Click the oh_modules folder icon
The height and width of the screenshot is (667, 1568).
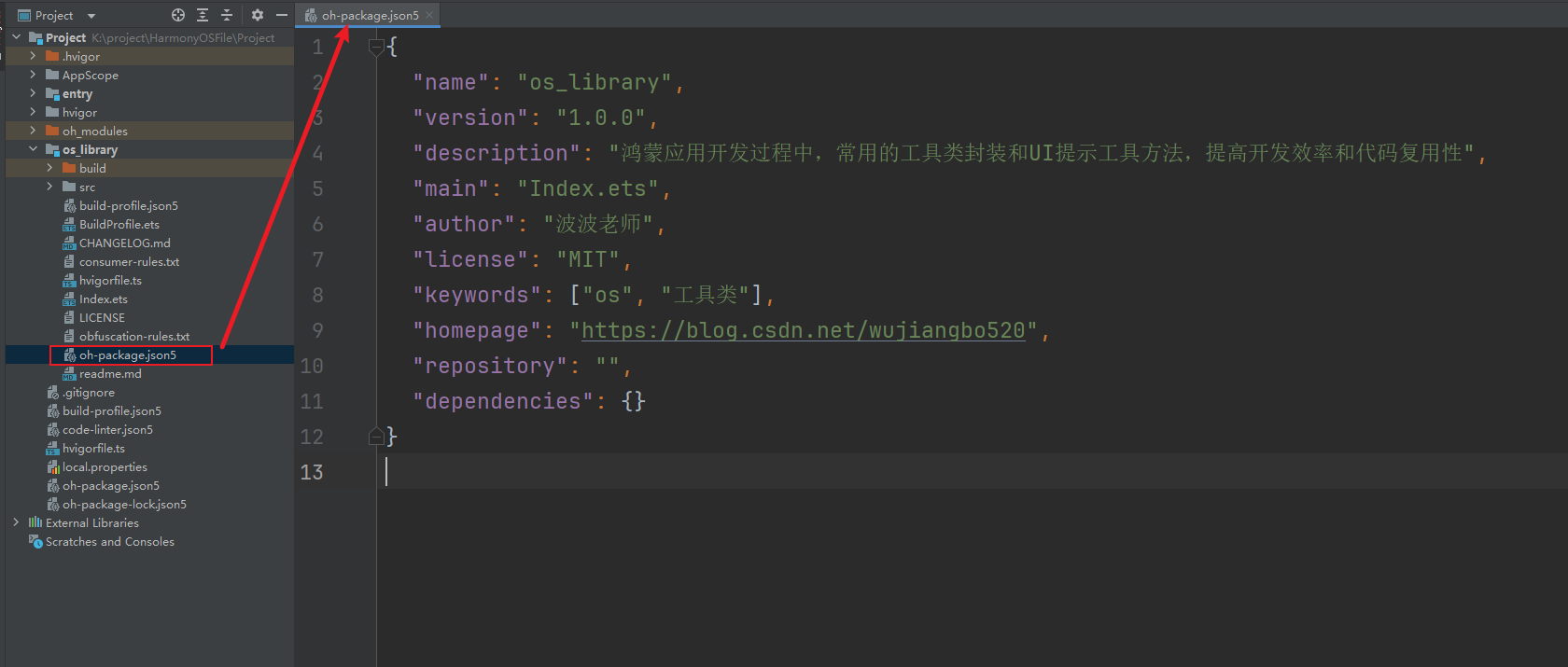click(52, 131)
